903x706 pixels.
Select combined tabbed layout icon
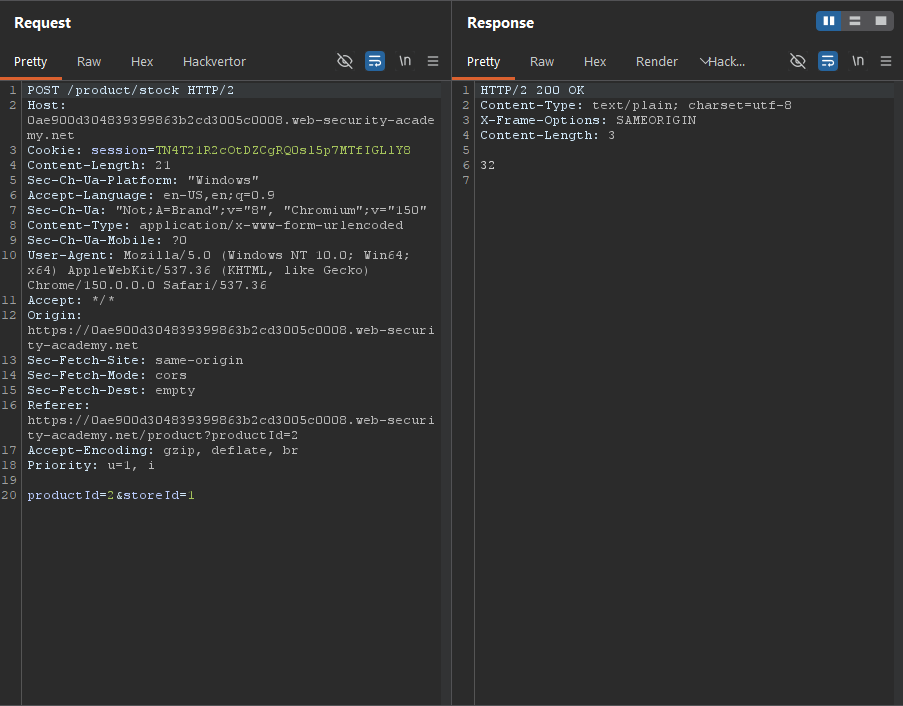click(881, 21)
